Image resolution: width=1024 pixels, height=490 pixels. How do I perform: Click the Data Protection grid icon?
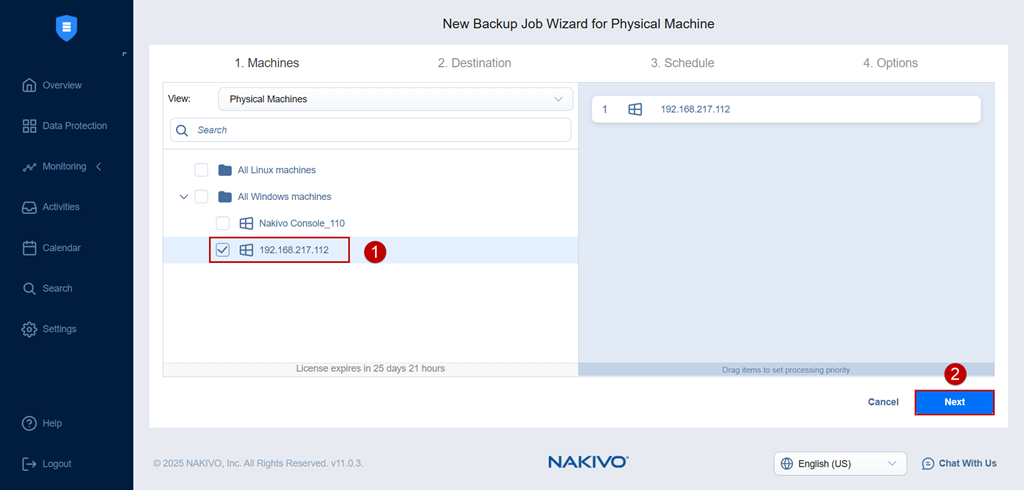click(x=29, y=126)
